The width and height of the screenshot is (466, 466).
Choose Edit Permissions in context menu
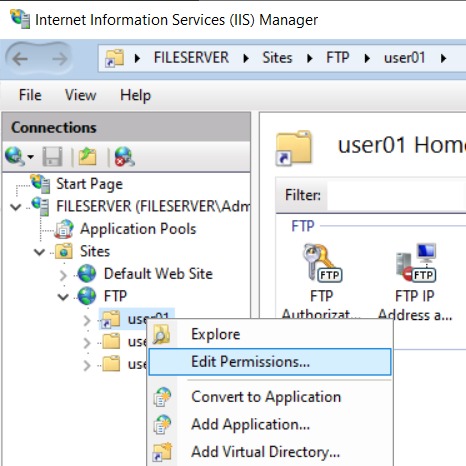pos(270,362)
